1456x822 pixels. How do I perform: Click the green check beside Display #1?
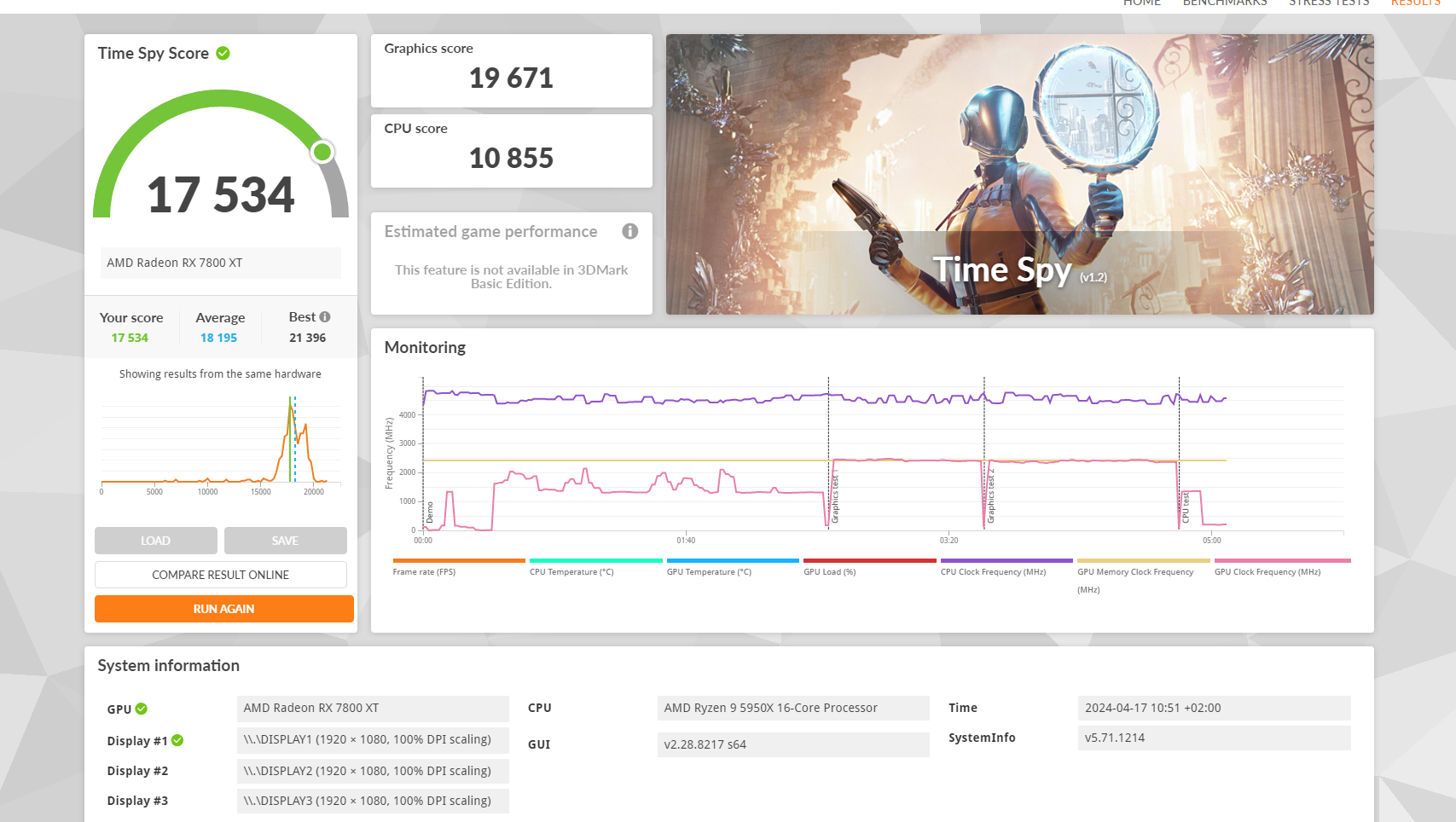[x=177, y=740]
